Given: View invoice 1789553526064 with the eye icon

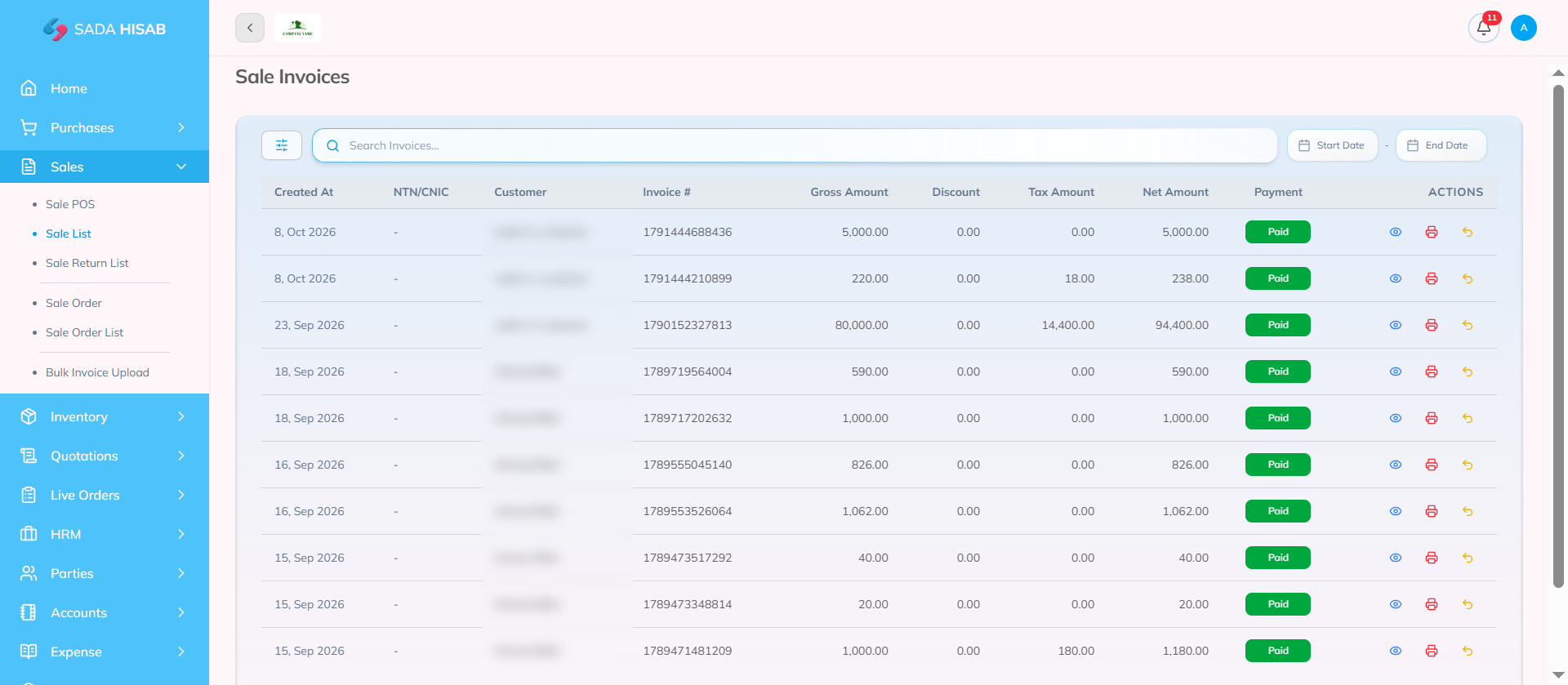Looking at the screenshot, I should (1396, 511).
